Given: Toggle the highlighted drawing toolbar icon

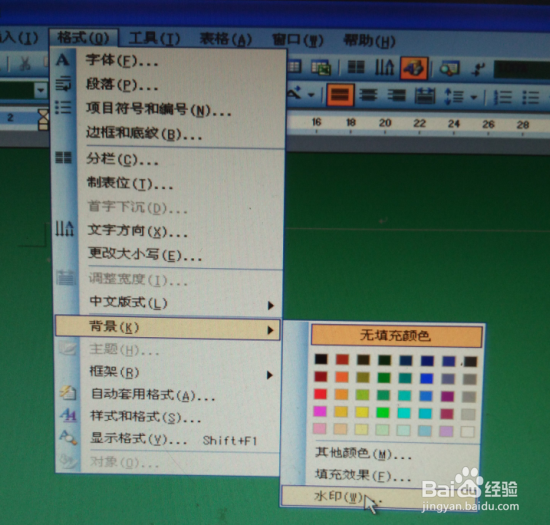Looking at the screenshot, I should point(414,68).
